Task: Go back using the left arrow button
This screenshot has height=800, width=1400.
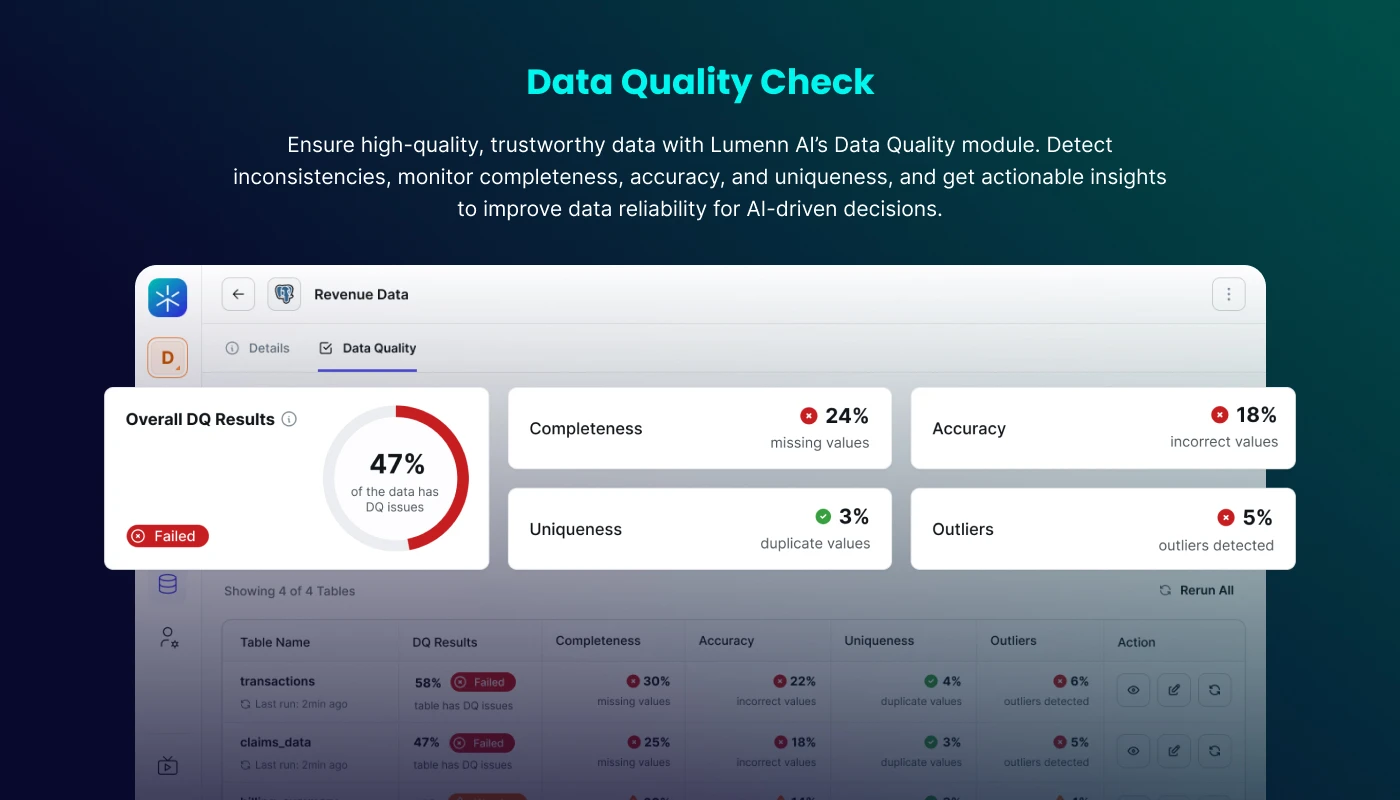Action: pos(238,294)
